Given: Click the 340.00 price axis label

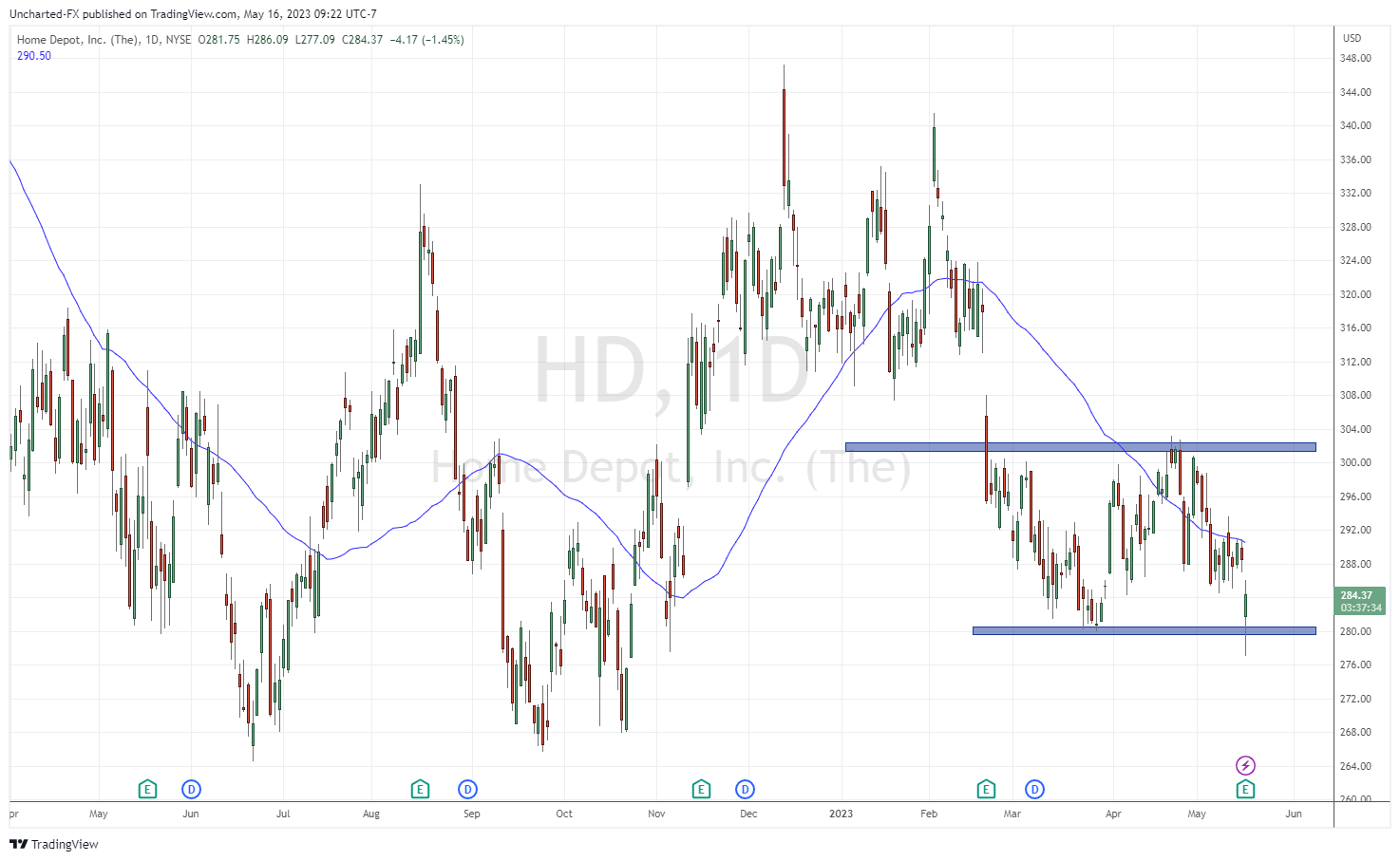Looking at the screenshot, I should point(1355,125).
